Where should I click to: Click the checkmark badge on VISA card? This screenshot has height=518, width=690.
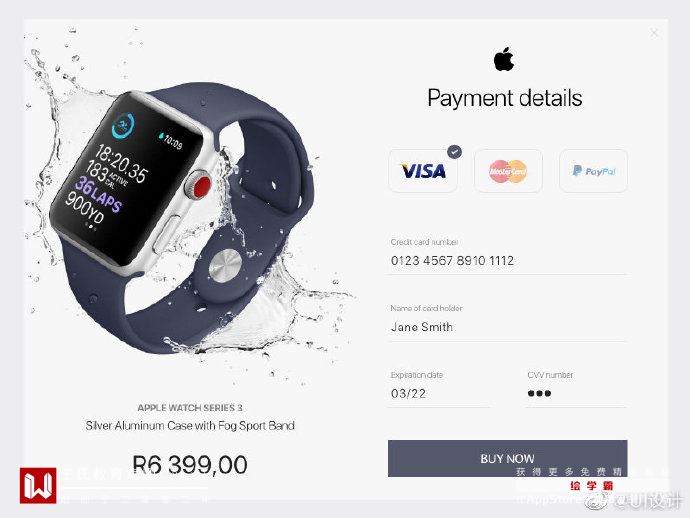pyautogui.click(x=455, y=152)
